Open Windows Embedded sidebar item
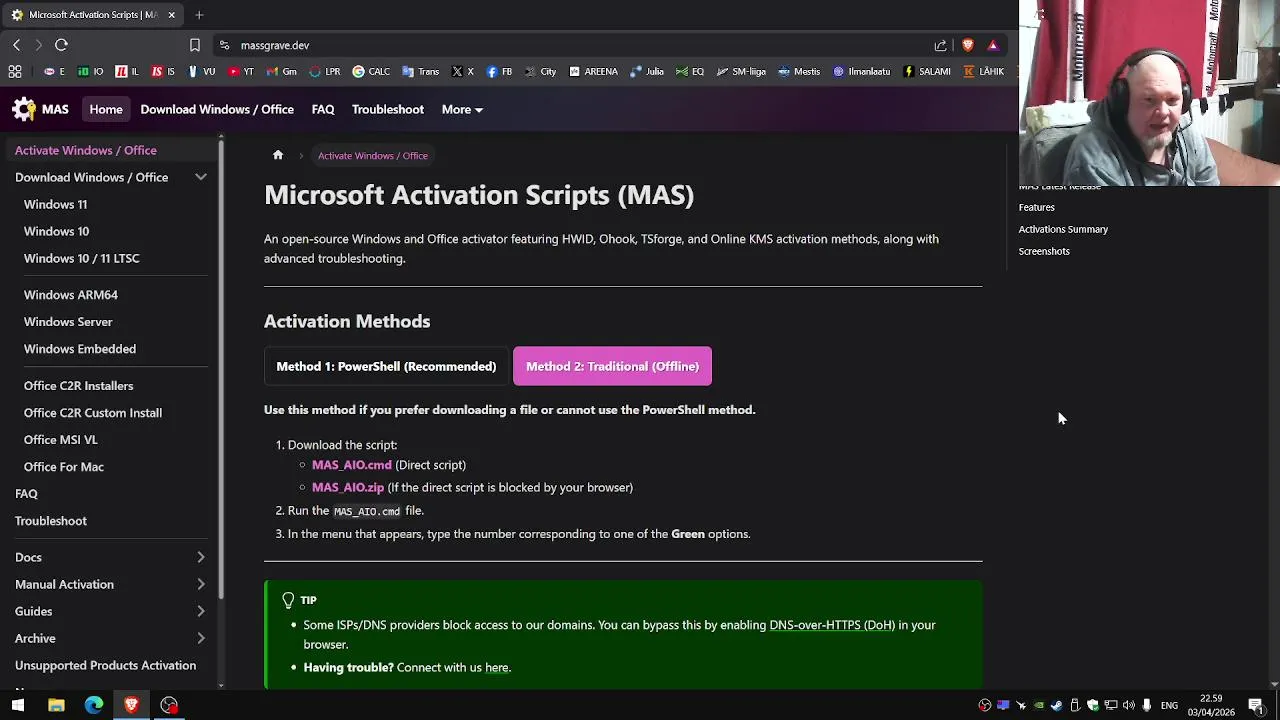The height and width of the screenshot is (720, 1280). (80, 349)
